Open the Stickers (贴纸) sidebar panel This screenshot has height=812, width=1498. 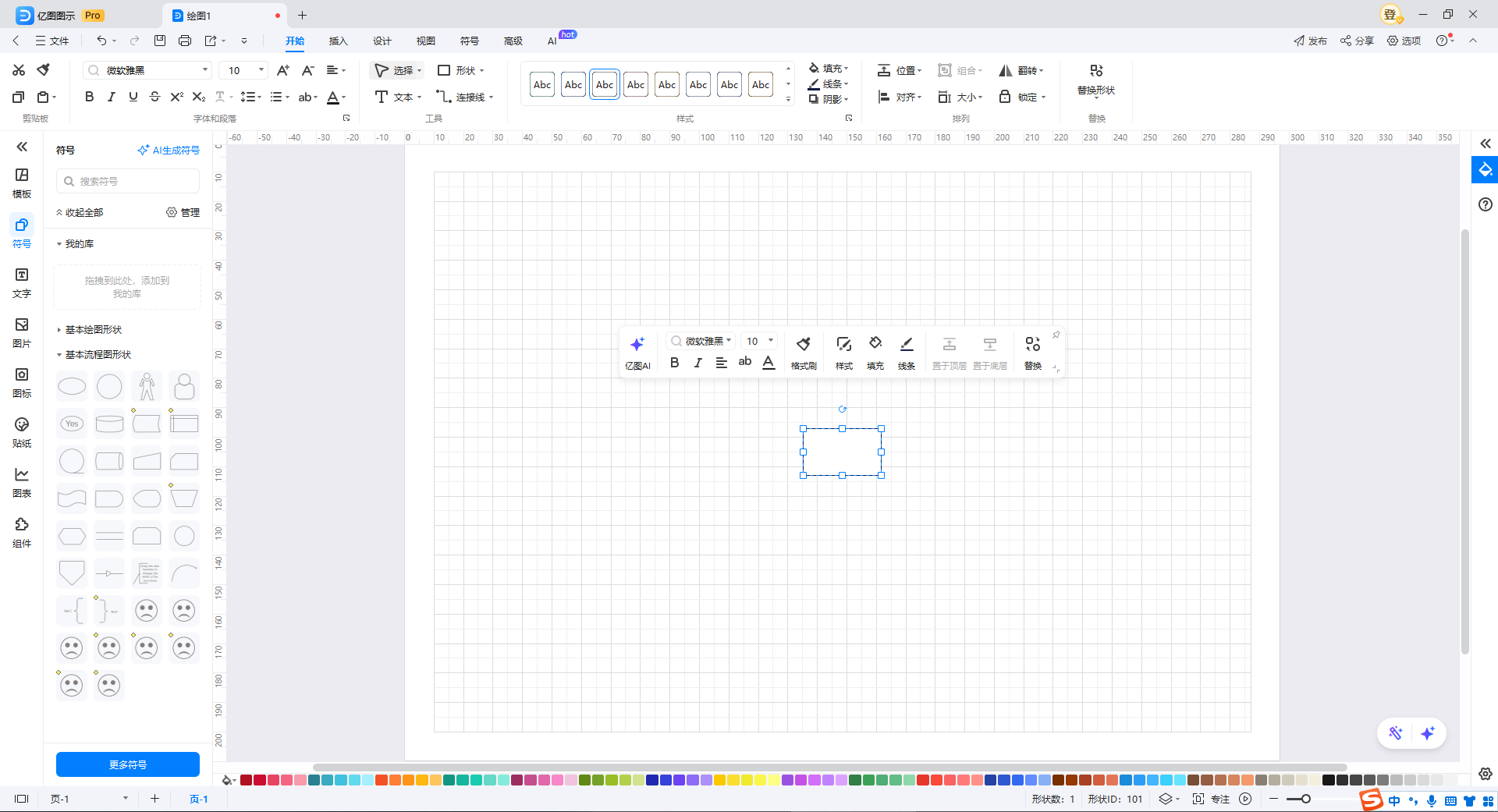click(x=22, y=433)
